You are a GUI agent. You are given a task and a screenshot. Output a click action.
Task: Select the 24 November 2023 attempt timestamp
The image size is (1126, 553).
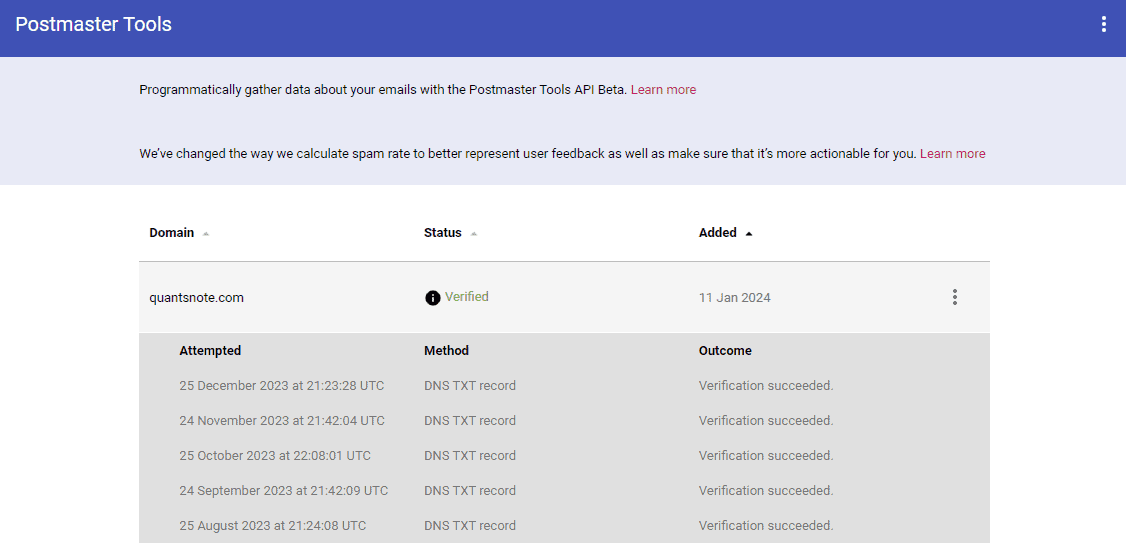tap(282, 421)
